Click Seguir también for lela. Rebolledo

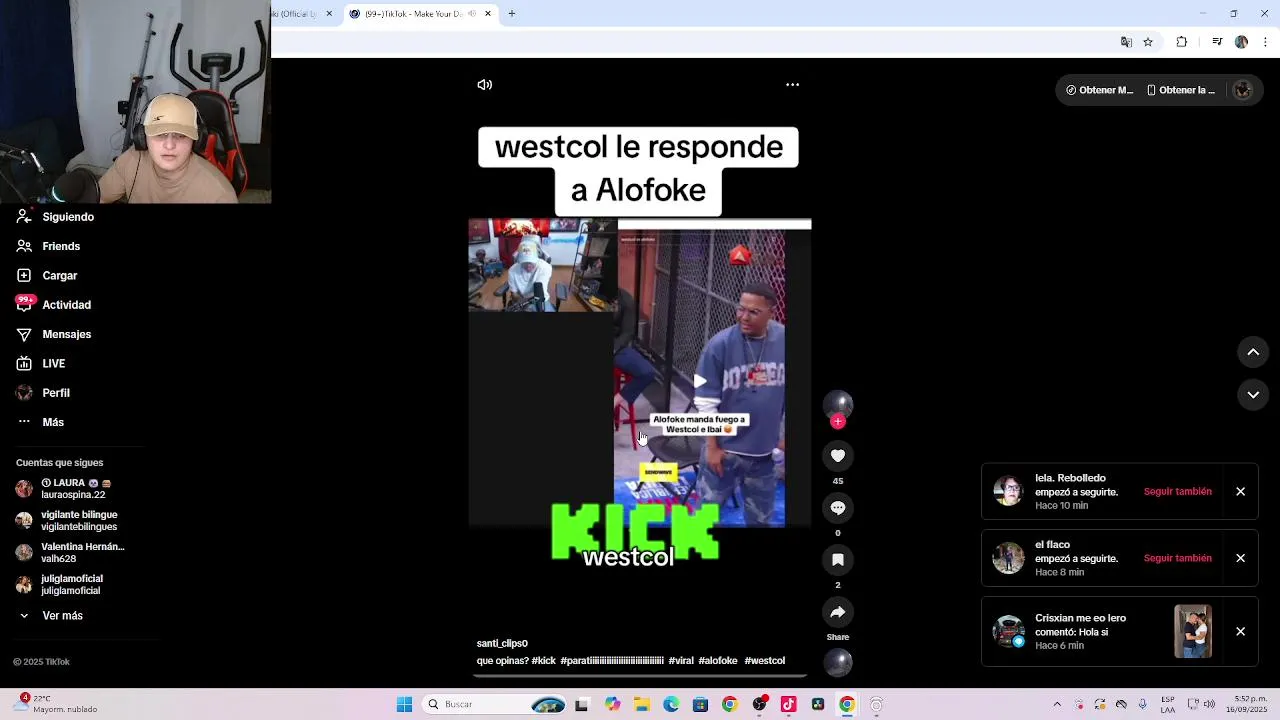pos(1177,492)
